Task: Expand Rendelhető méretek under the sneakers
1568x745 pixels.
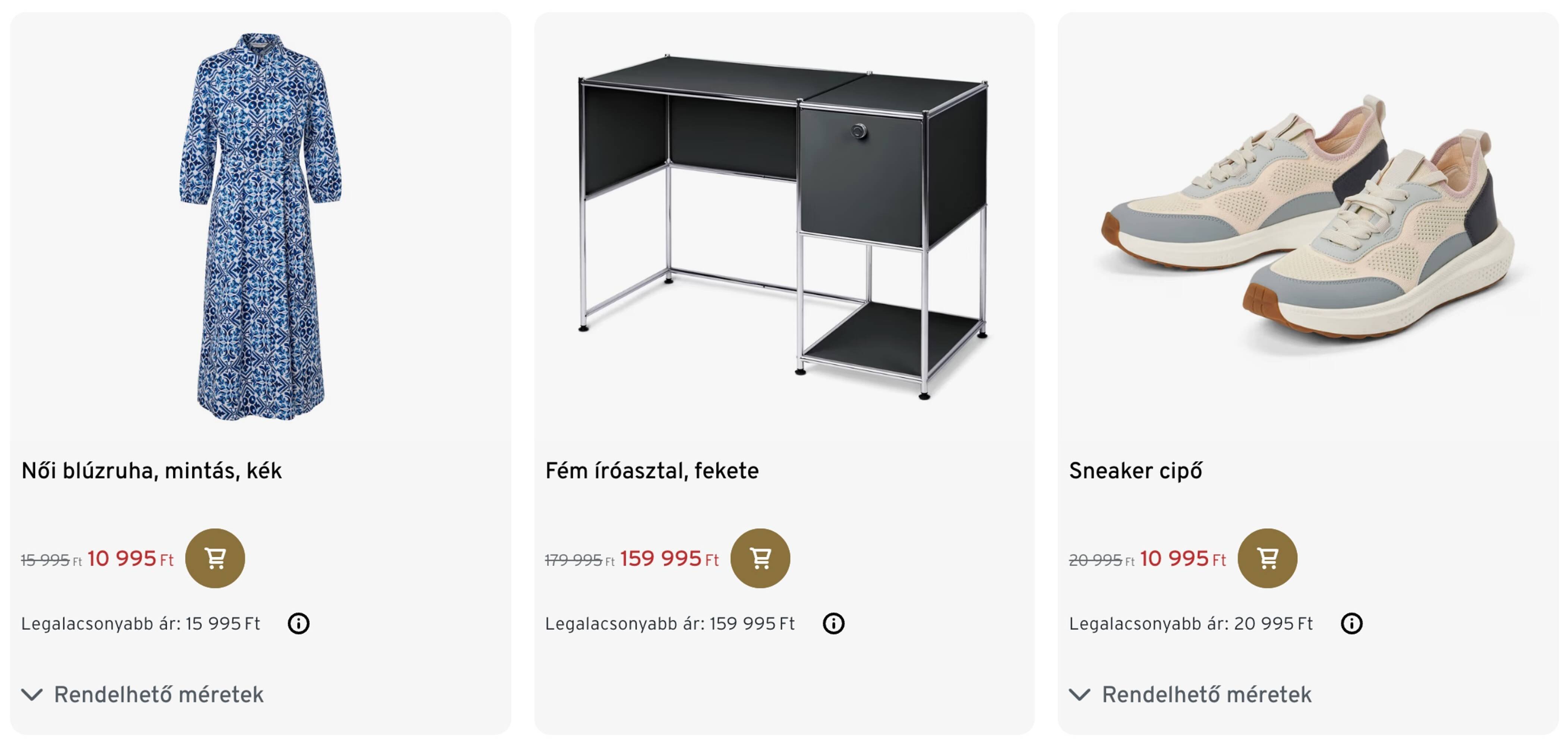Action: coord(1191,694)
